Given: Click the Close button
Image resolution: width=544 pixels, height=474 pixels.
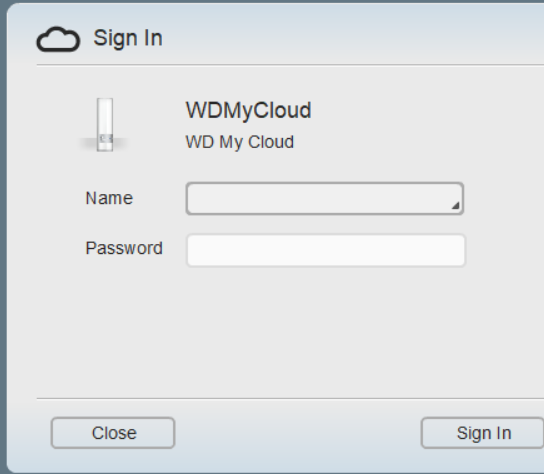Looking at the screenshot, I should pyautogui.click(x=113, y=433).
